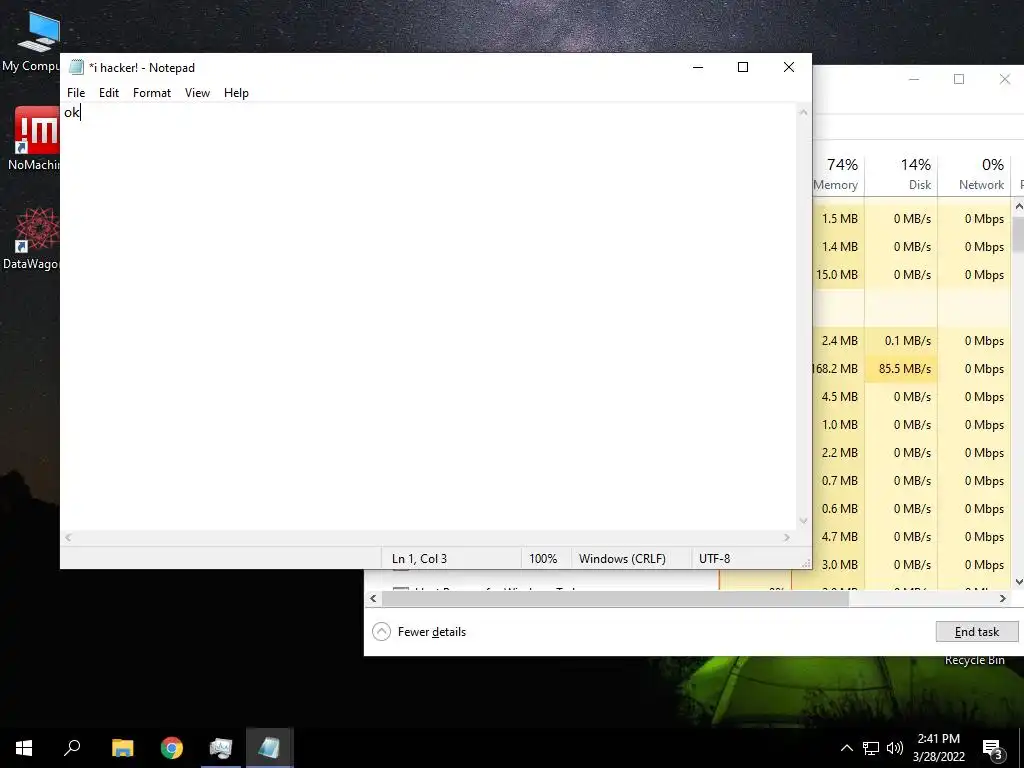Click Notepad taskbar icon

(x=269, y=748)
